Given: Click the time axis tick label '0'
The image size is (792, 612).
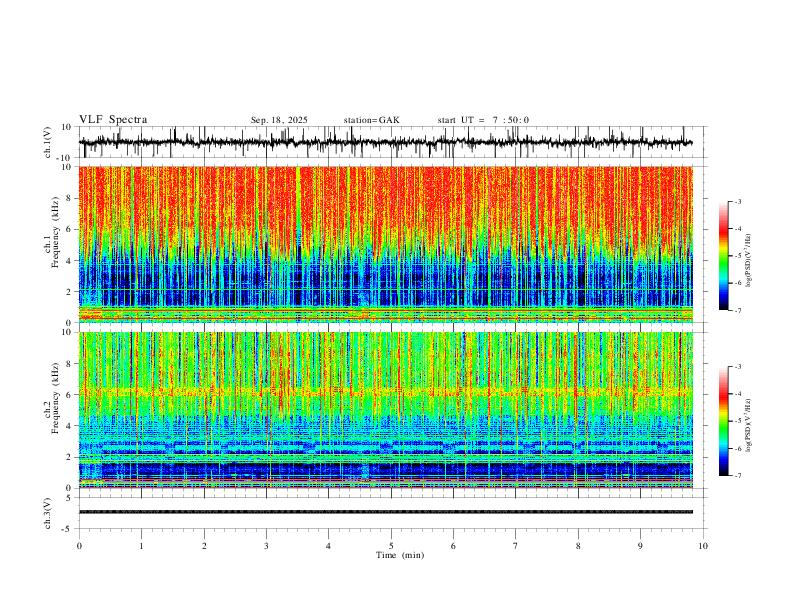Looking at the screenshot, I should click(x=79, y=546).
